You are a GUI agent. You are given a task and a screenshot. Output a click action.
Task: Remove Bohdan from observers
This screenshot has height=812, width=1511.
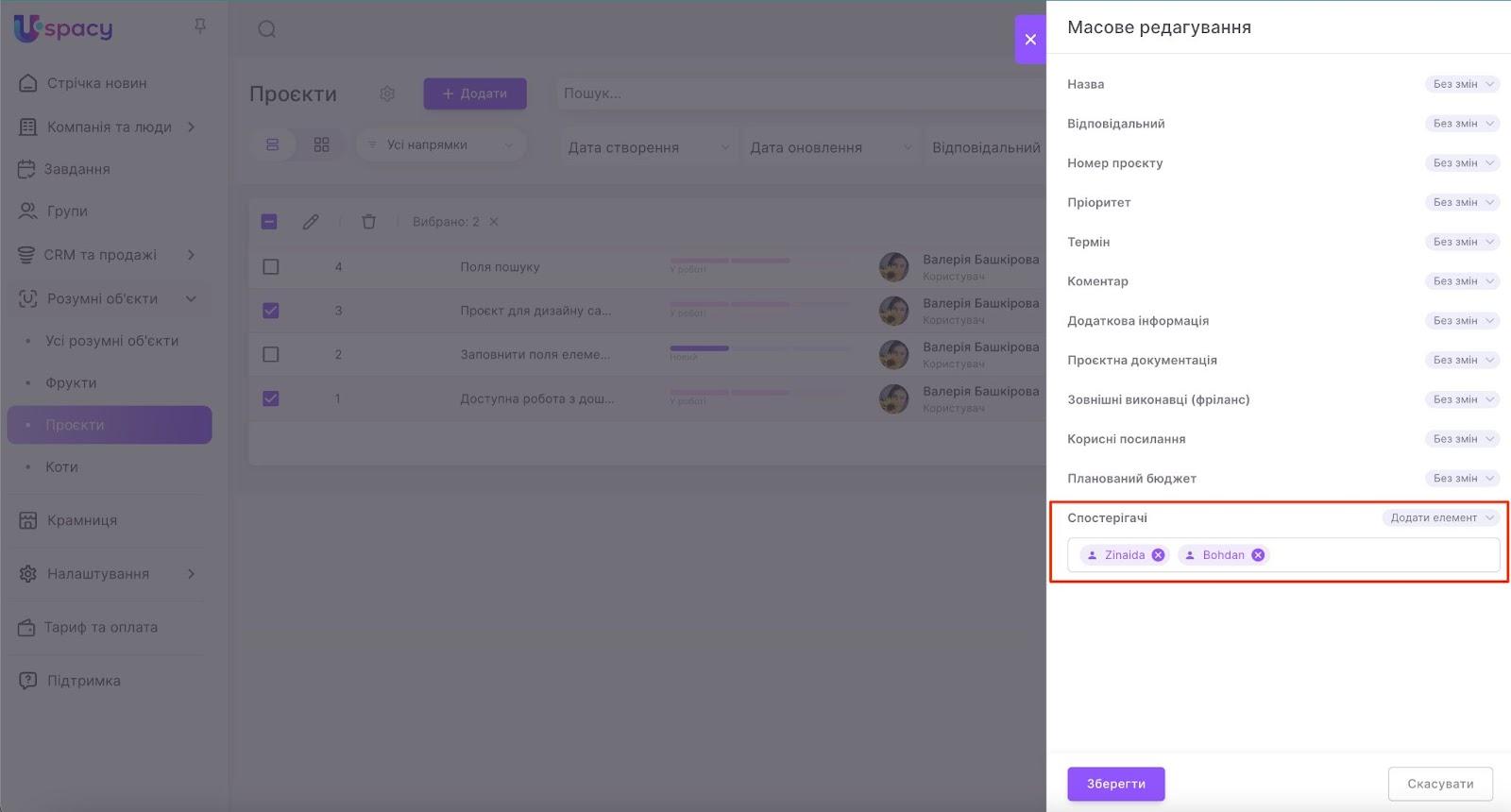click(x=1258, y=555)
